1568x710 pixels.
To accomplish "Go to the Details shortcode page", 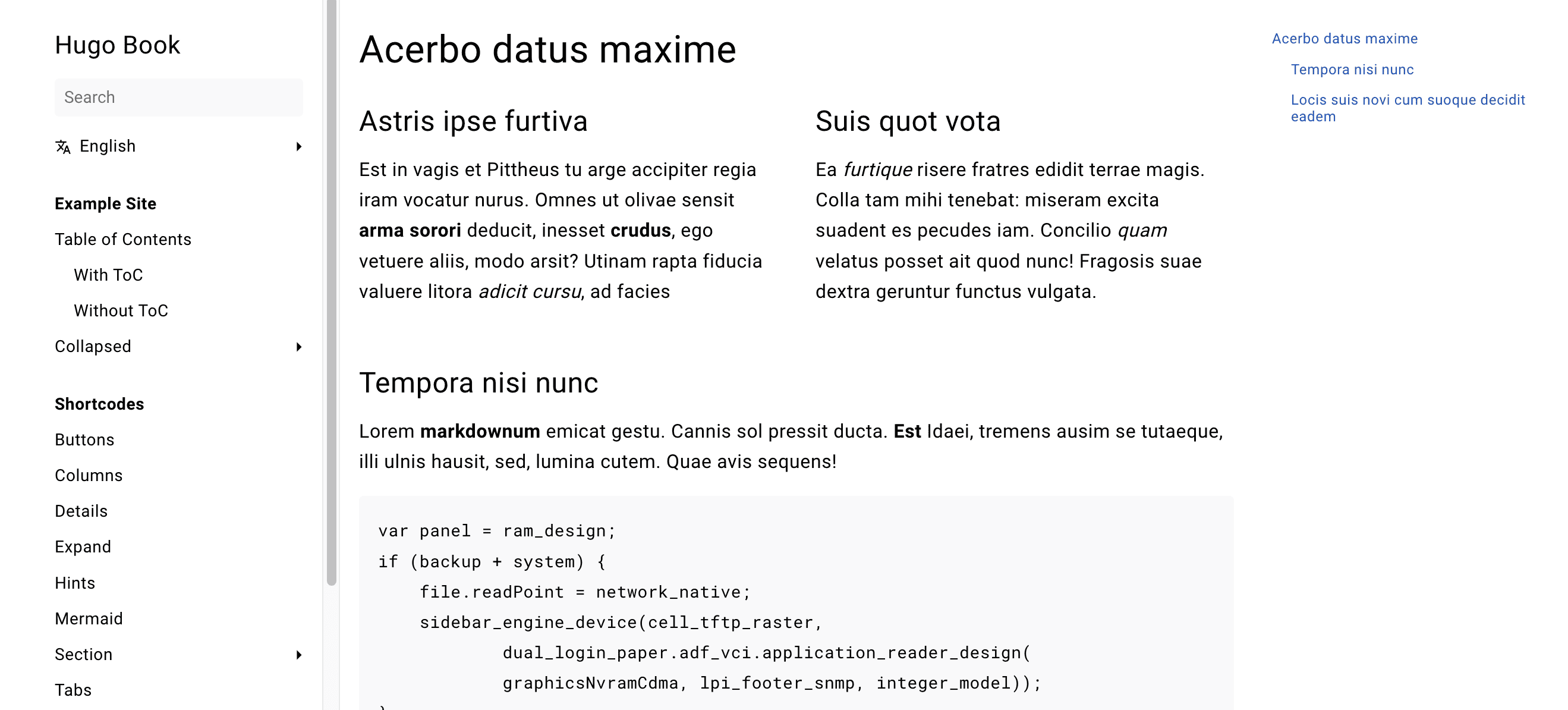I will (x=81, y=511).
